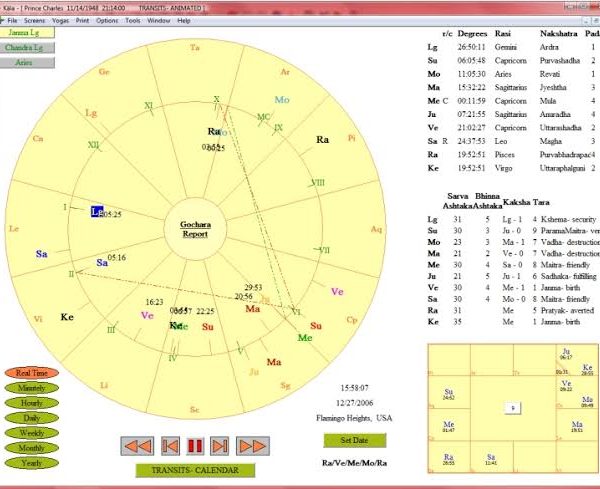Switch to Chandra Lg chart reference

pos(27,47)
